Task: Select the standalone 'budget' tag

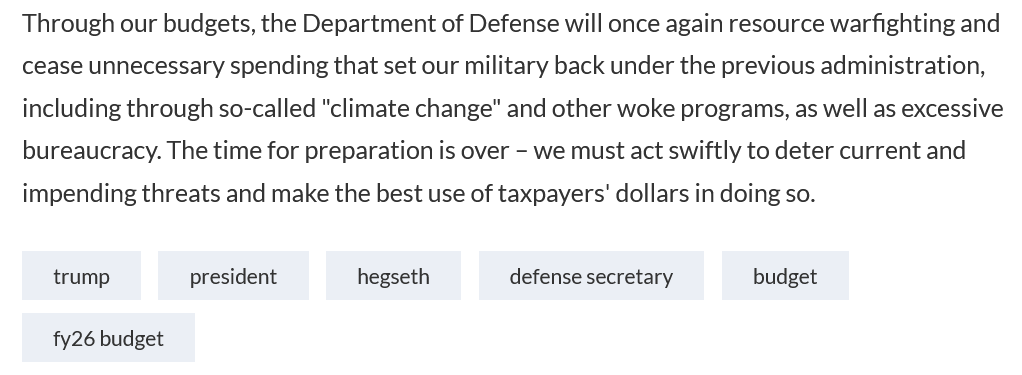Action: pyautogui.click(x=785, y=276)
